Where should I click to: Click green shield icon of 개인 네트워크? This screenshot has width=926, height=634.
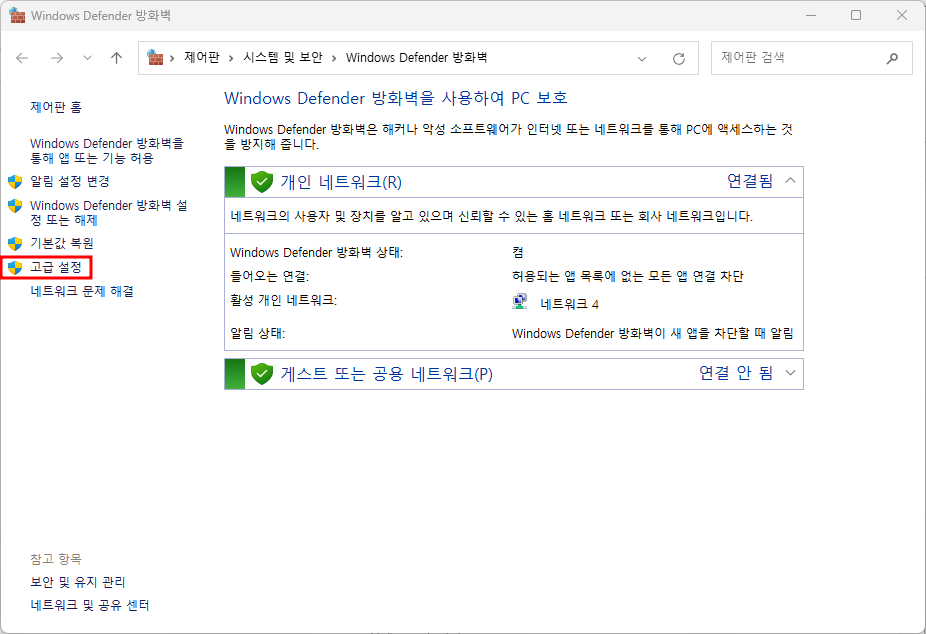click(262, 182)
